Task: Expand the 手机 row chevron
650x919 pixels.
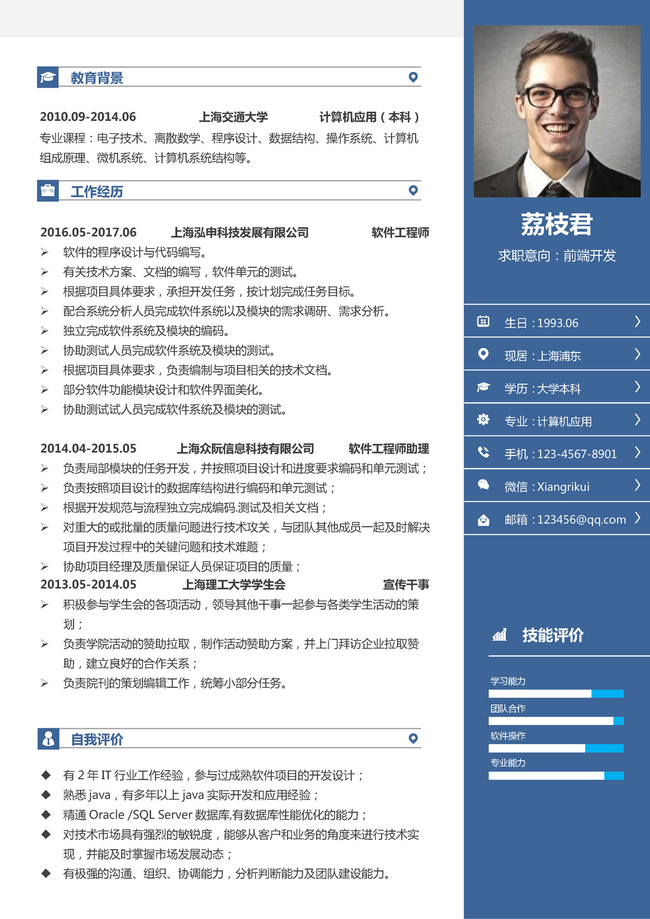Action: 638,452
